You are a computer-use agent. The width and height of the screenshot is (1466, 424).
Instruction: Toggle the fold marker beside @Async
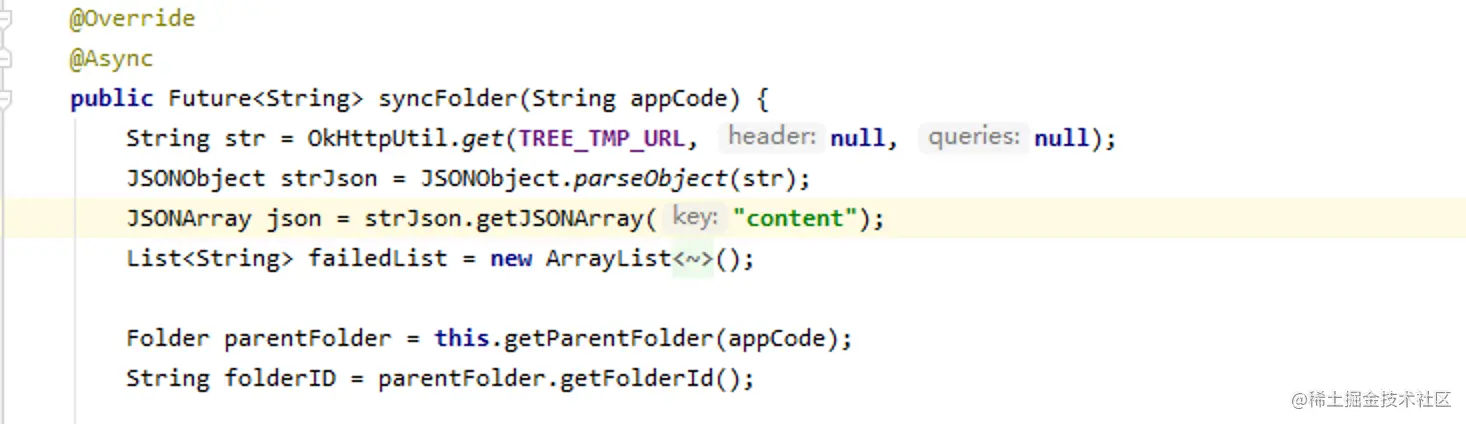tap(5, 59)
